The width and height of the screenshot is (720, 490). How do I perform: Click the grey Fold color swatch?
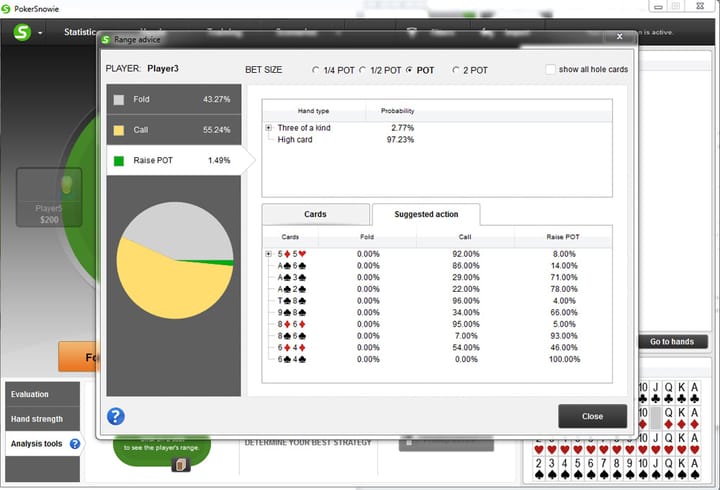click(x=119, y=100)
